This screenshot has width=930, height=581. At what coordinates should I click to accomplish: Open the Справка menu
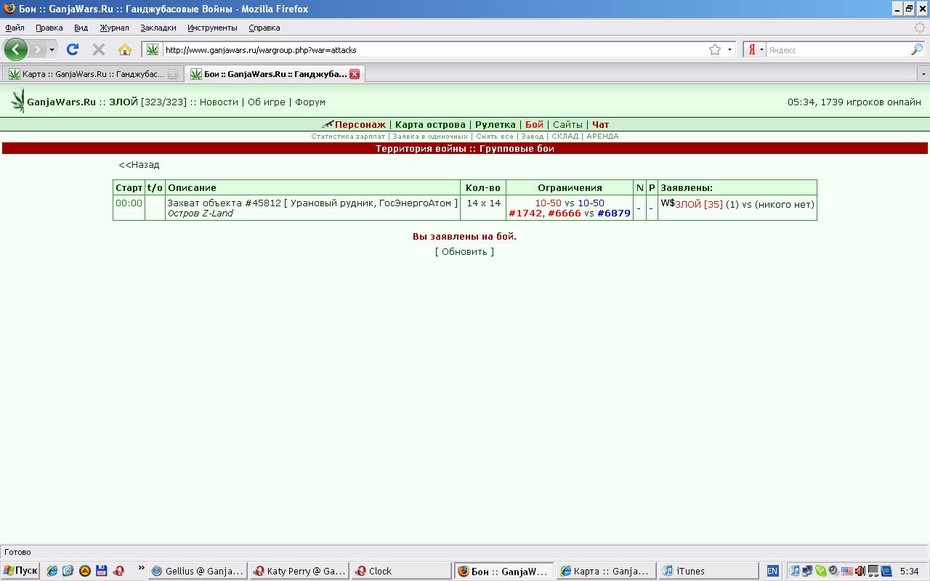tap(264, 28)
